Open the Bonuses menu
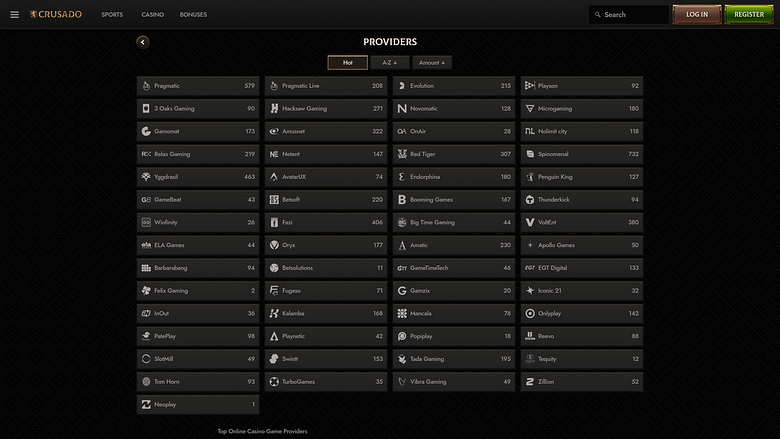780x439 pixels. pos(193,14)
